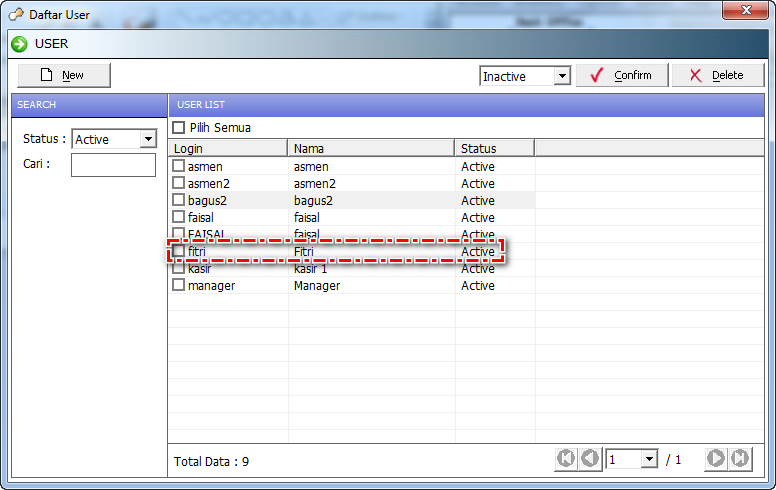Image resolution: width=776 pixels, height=490 pixels.
Task: Sort by the Nama column header
Action: point(371,148)
